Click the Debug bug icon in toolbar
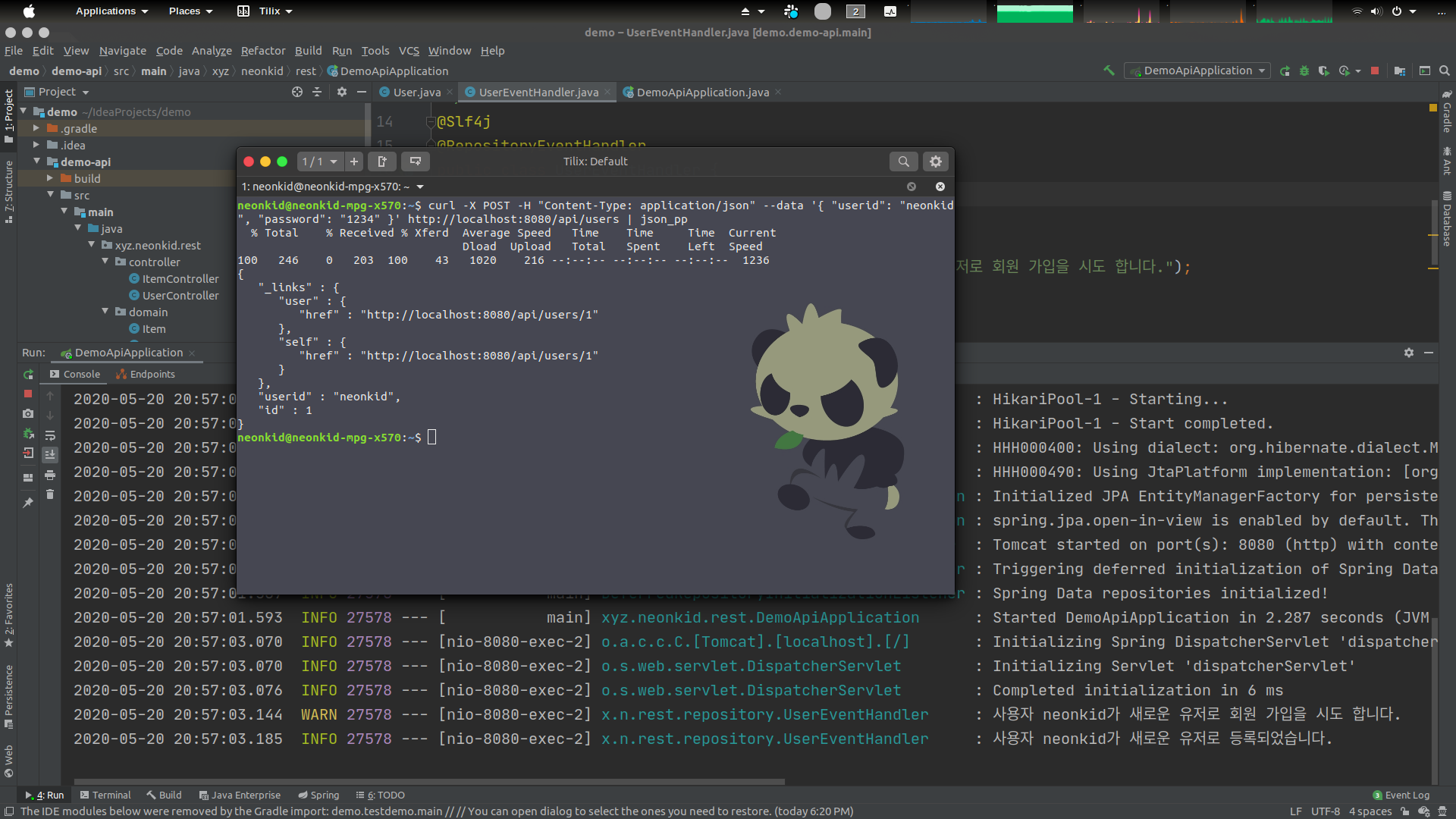 [x=1304, y=71]
